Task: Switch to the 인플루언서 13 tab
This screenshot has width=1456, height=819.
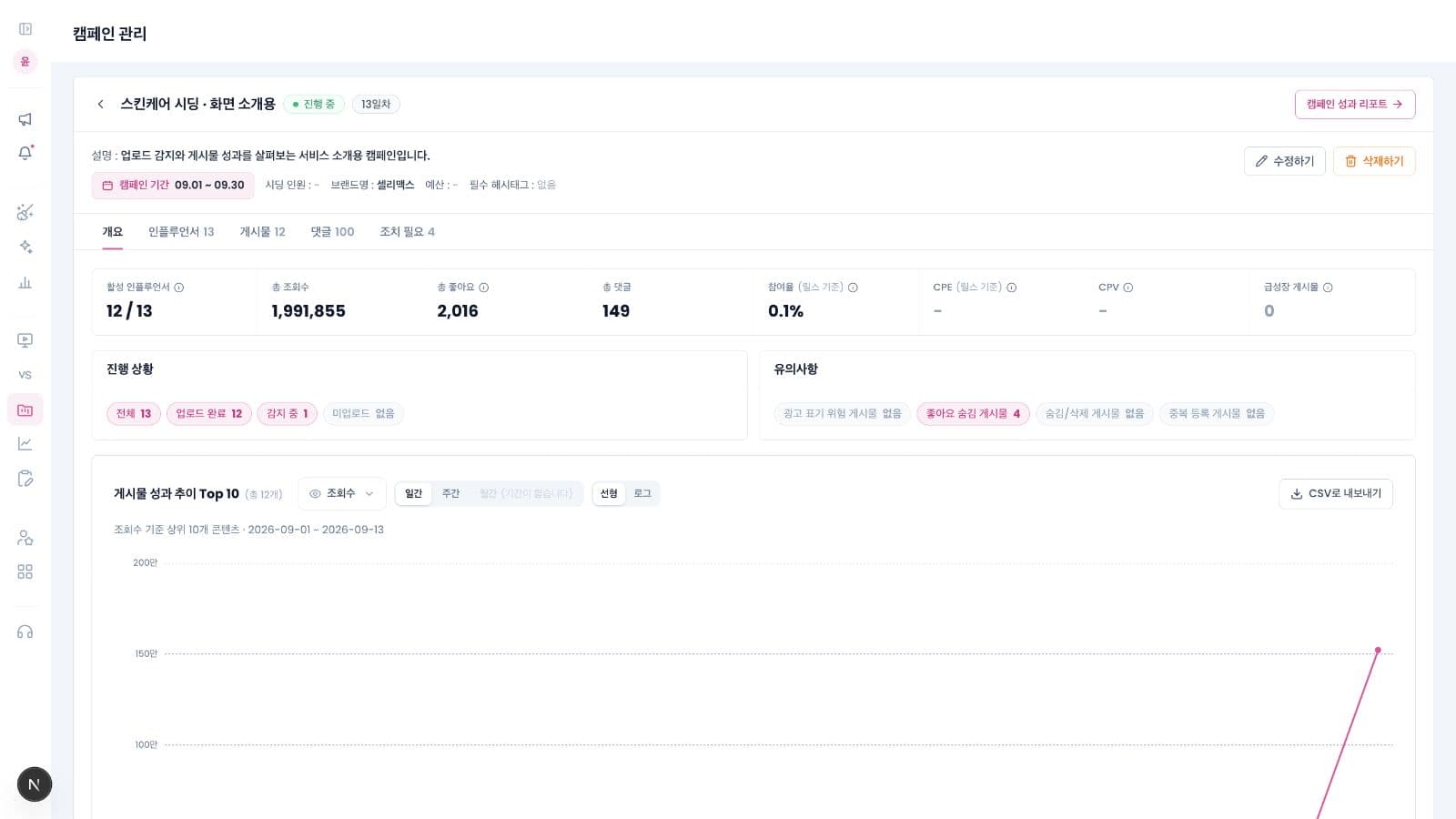Action: click(x=181, y=232)
